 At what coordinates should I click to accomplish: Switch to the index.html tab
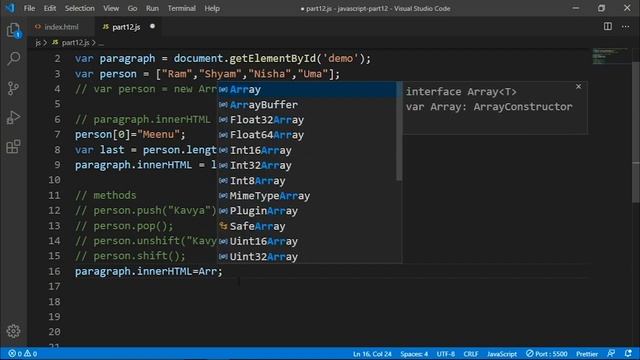pyautogui.click(x=61, y=27)
